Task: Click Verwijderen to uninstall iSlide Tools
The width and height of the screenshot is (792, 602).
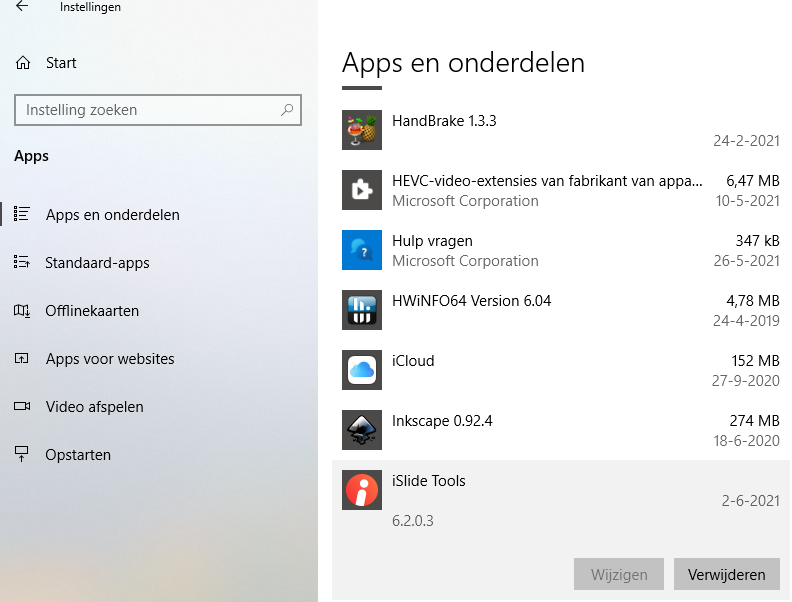Action: click(726, 574)
